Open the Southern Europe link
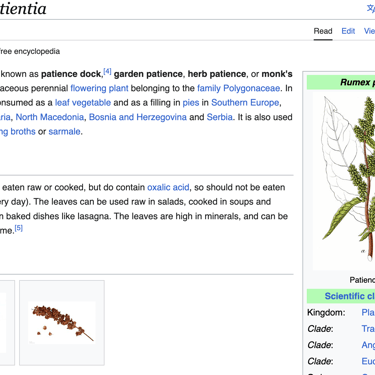This screenshot has width=375, height=375. 245,103
